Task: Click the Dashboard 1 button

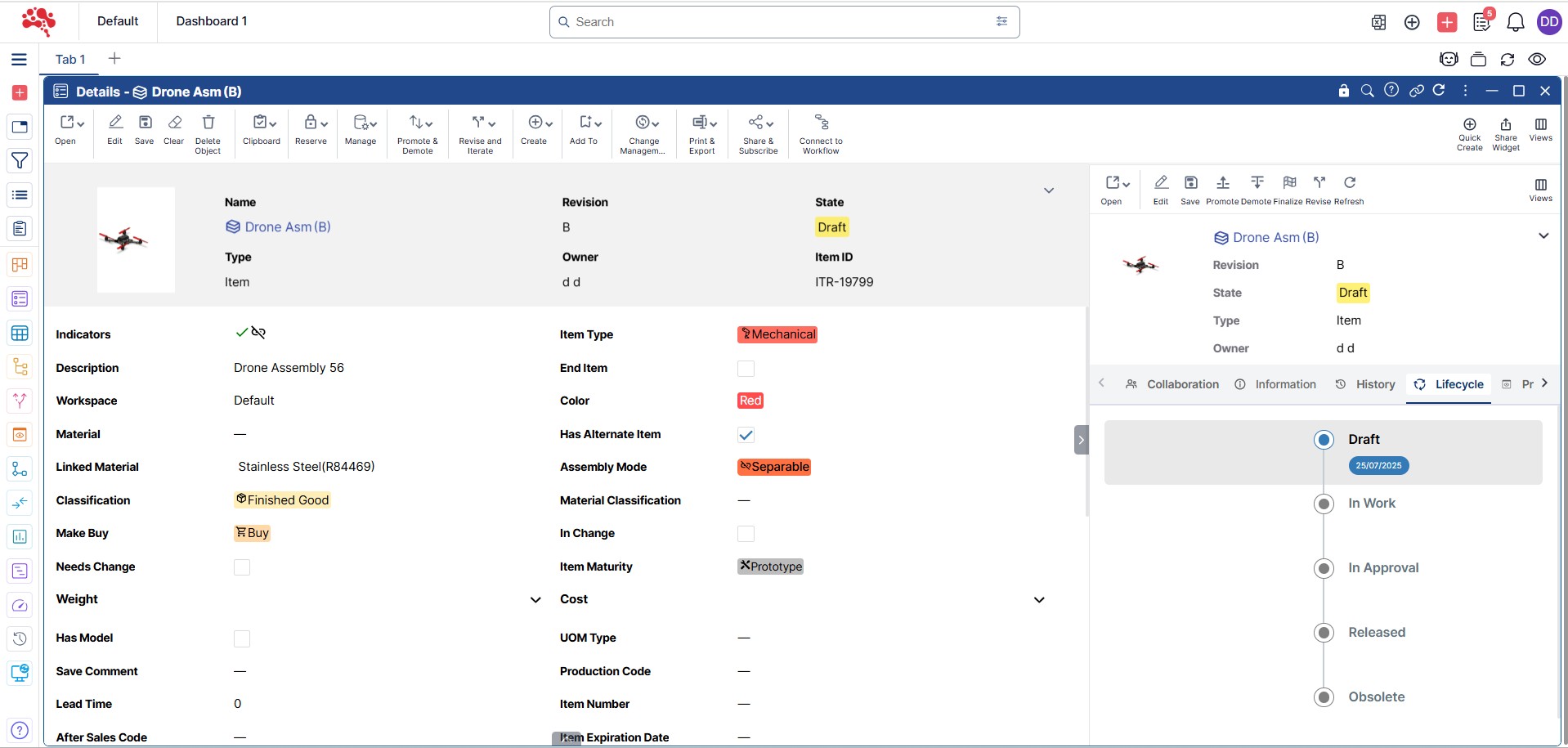Action: 212,21
